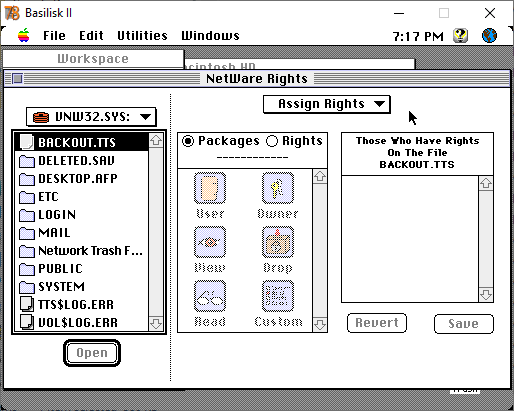Select SYSTEM in the file list

click(x=61, y=287)
